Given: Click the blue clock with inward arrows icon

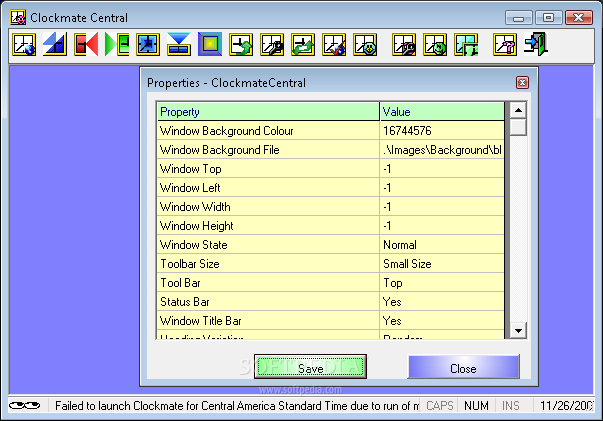Looking at the screenshot, I should click(148, 45).
